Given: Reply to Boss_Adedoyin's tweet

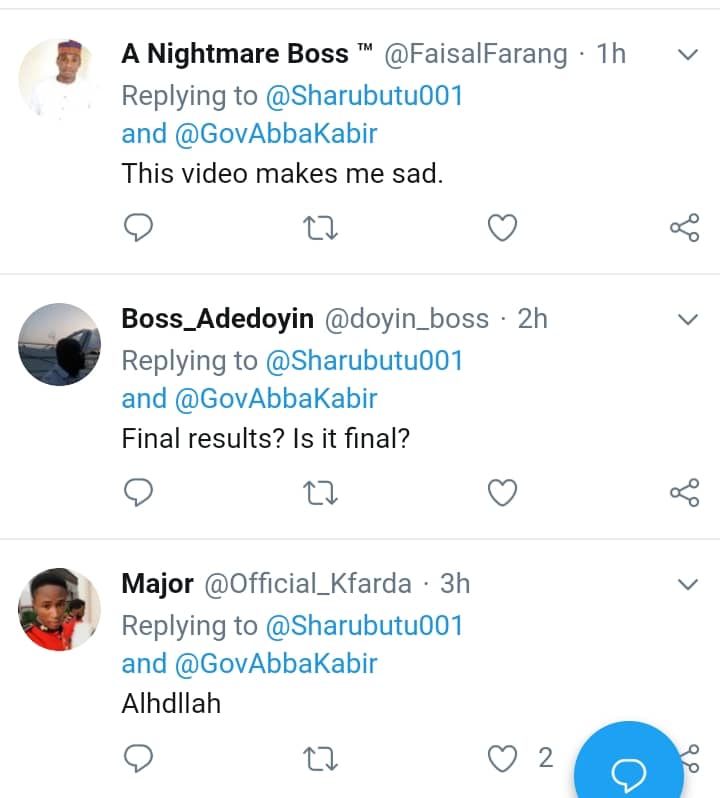Looking at the screenshot, I should click(139, 492).
